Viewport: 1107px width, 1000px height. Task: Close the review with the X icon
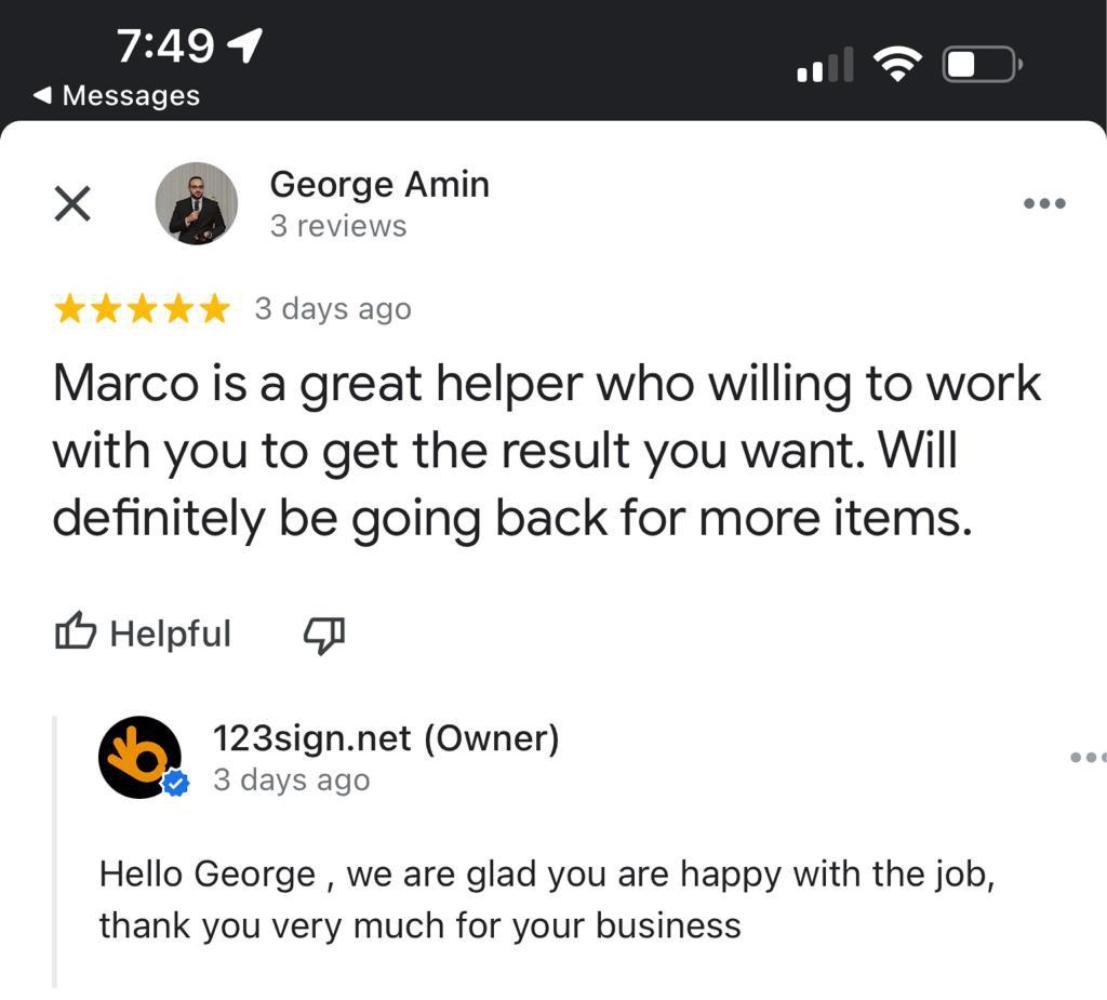click(72, 204)
